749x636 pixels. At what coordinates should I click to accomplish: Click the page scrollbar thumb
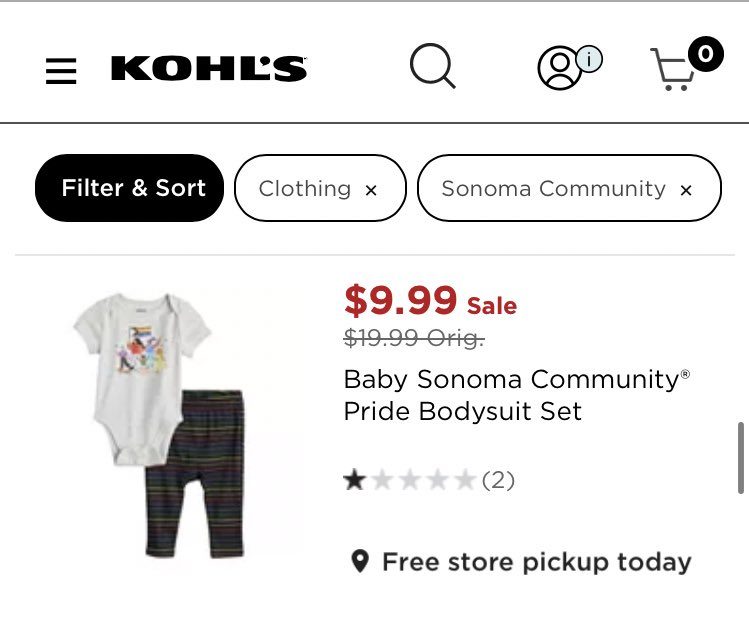[741, 457]
